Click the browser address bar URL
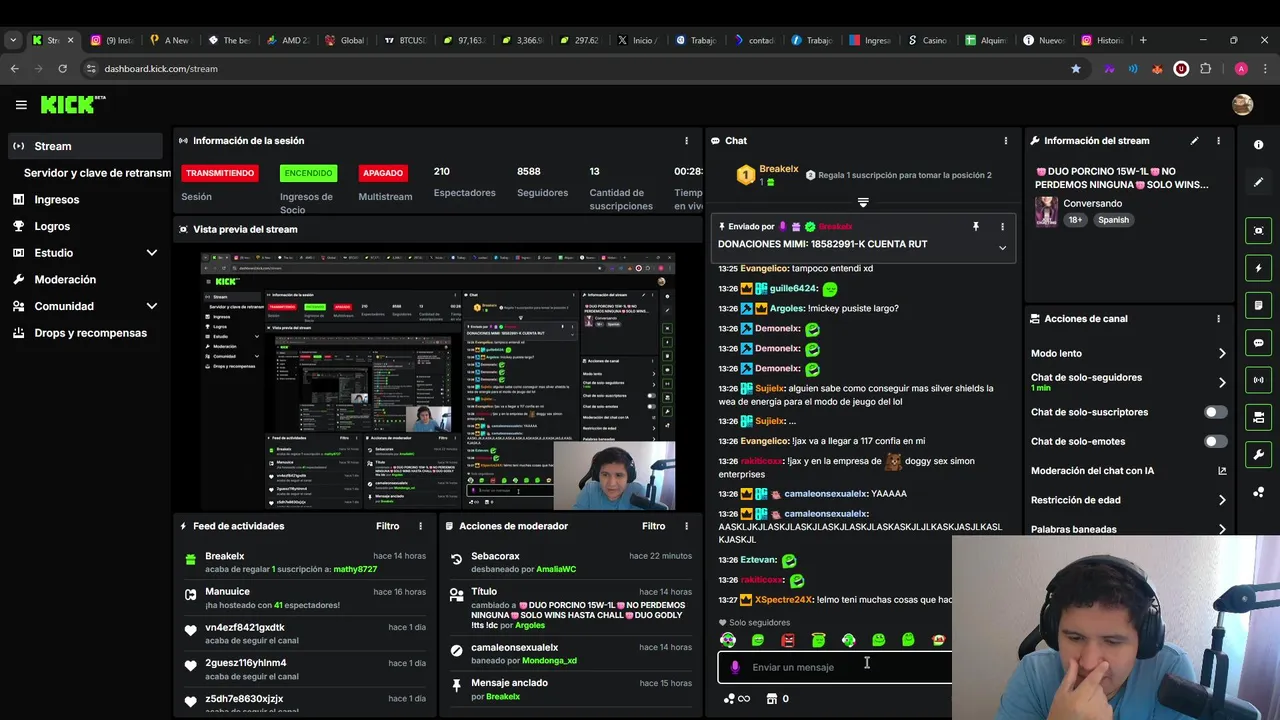This screenshot has width=1280, height=720. click(x=160, y=69)
